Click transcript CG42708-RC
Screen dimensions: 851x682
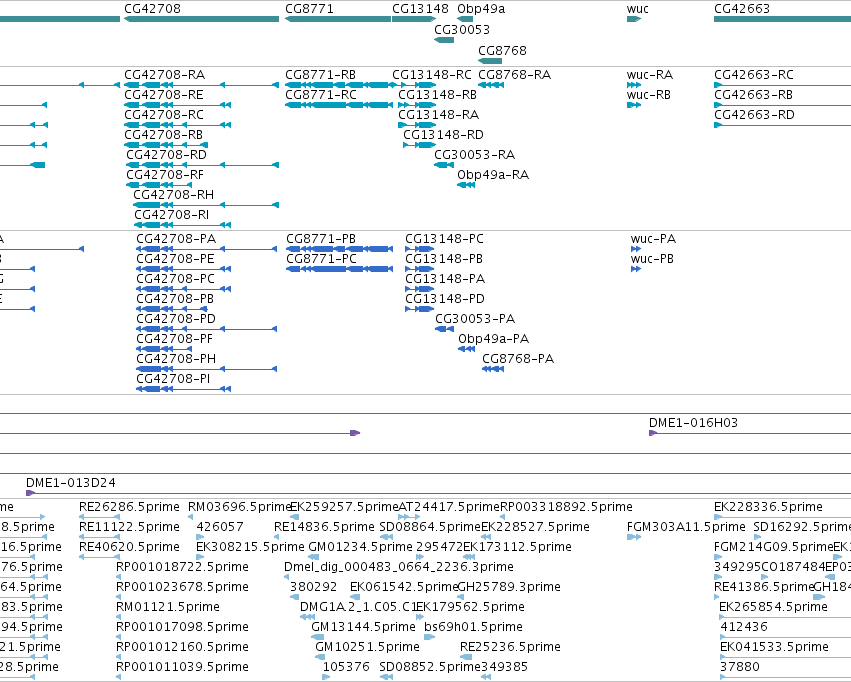point(177,125)
